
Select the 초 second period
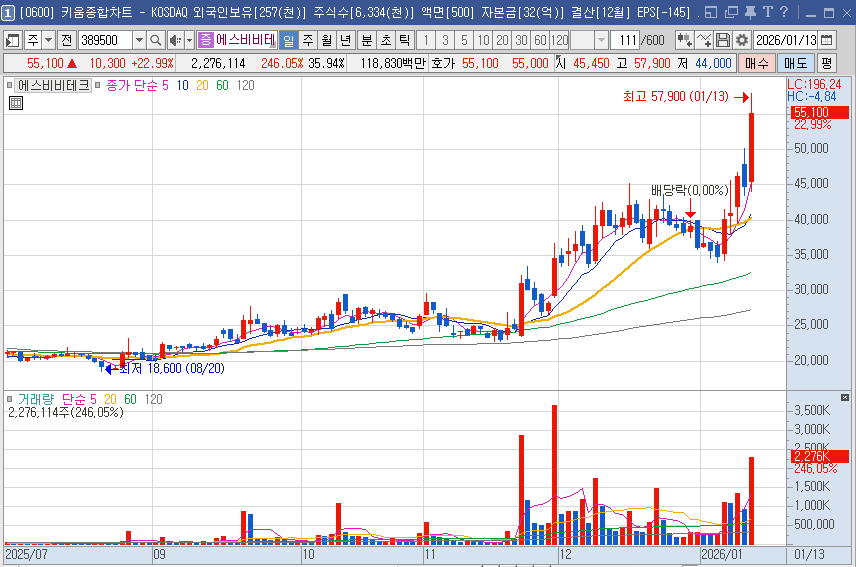click(385, 40)
